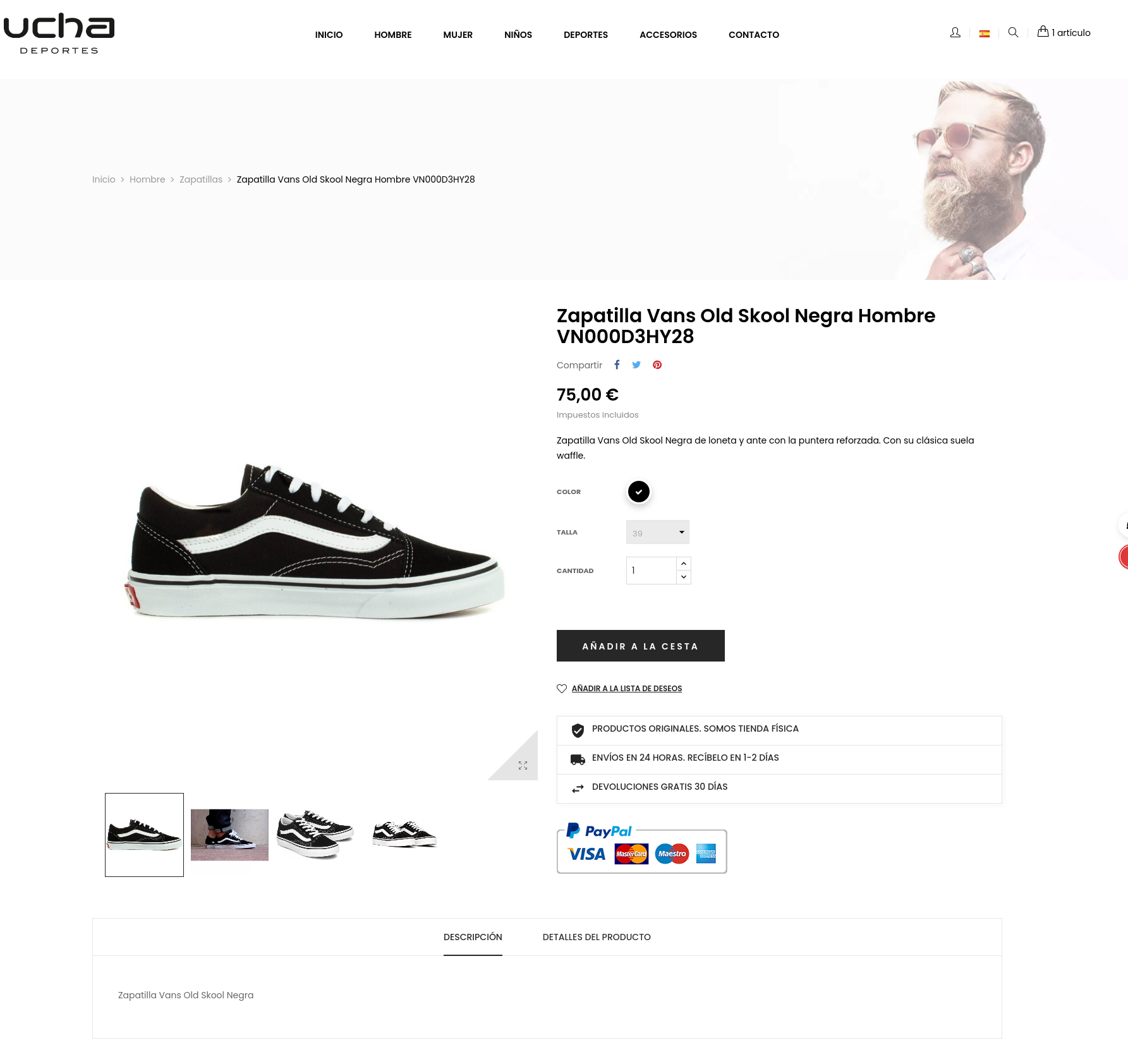Open the user account icon
Screen dimensions: 1128x1064
(x=955, y=32)
